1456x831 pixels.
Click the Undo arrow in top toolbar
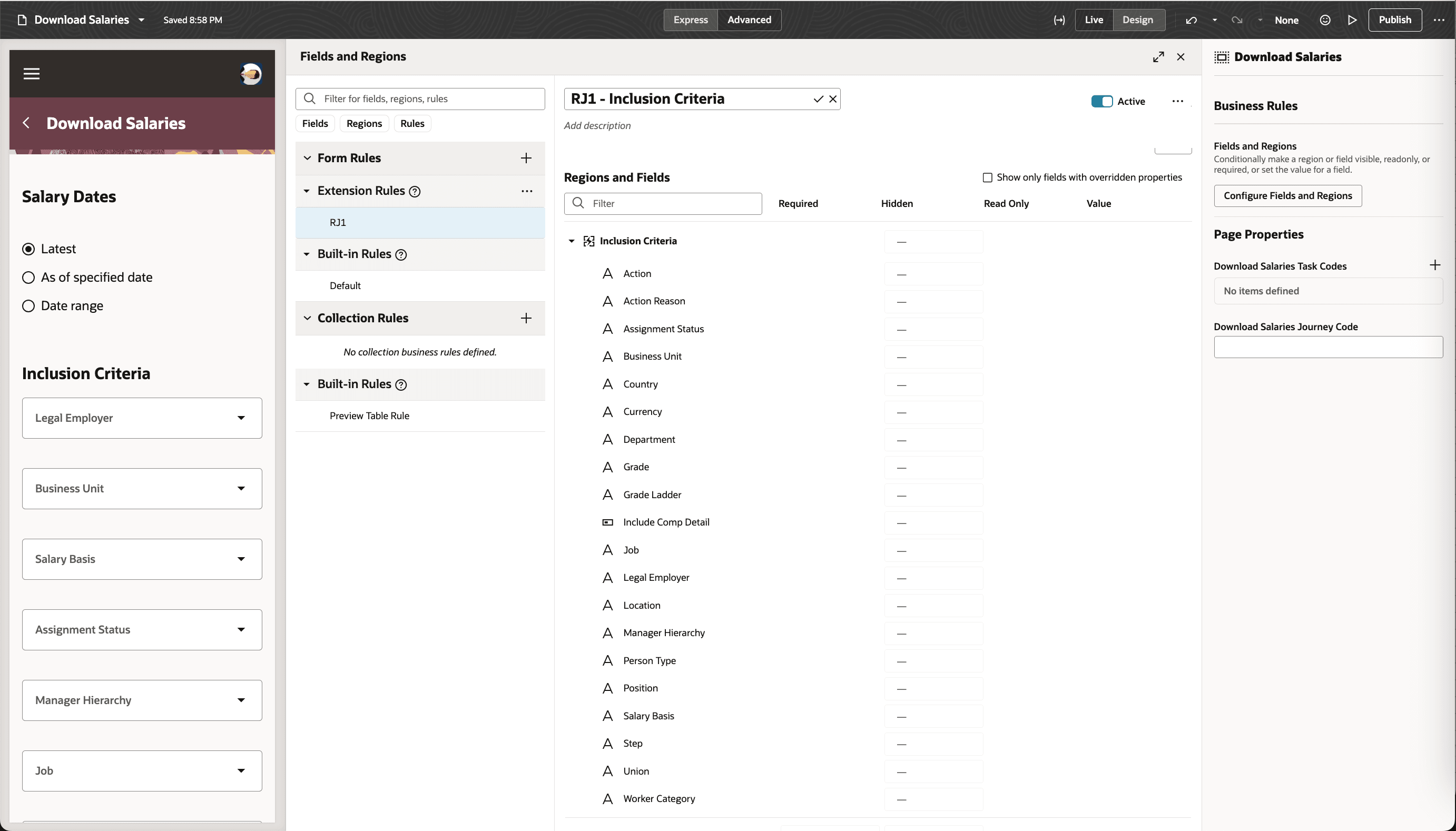pyautogui.click(x=1191, y=20)
